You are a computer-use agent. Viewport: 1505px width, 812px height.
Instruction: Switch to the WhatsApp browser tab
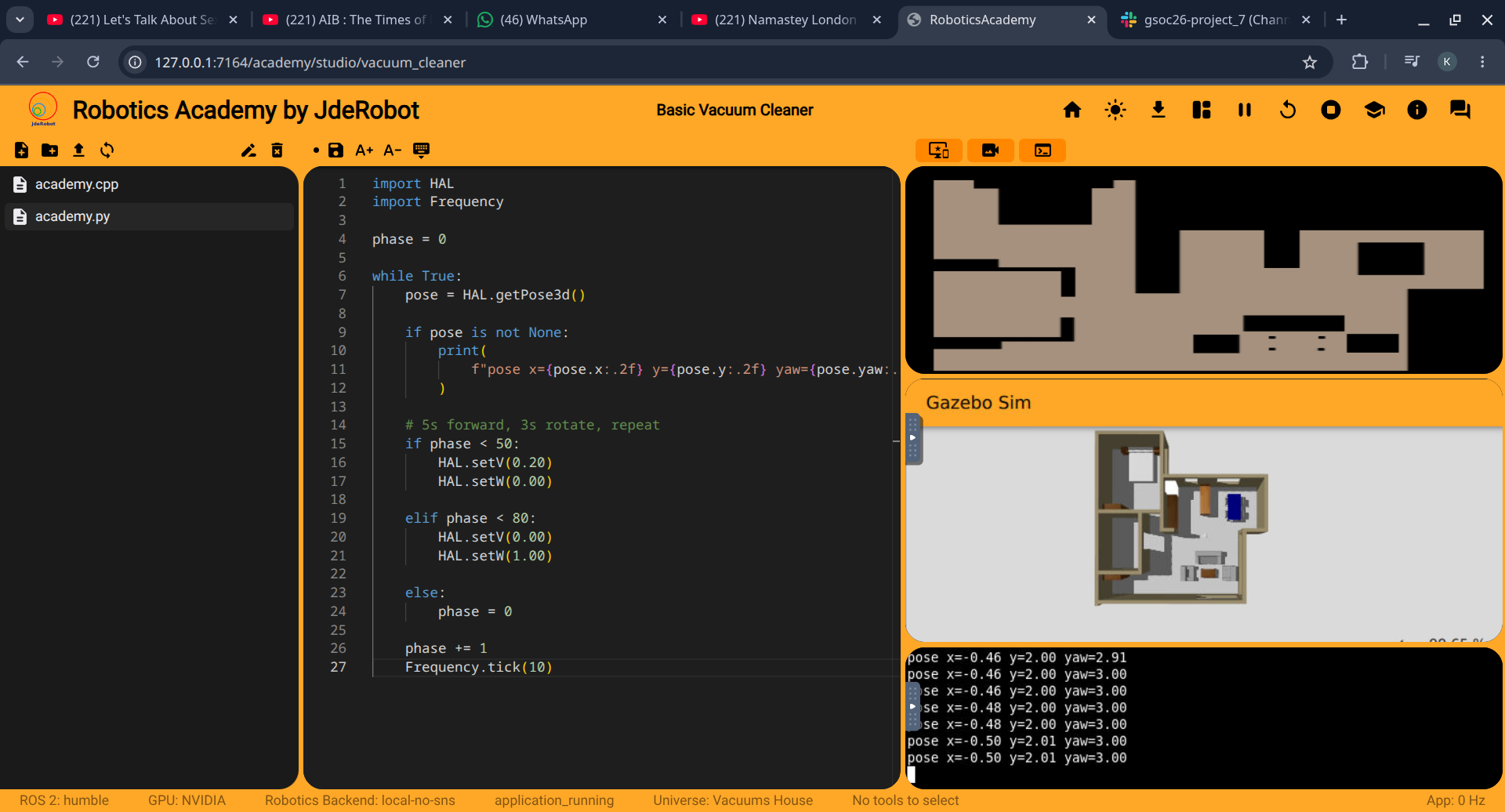point(572,20)
